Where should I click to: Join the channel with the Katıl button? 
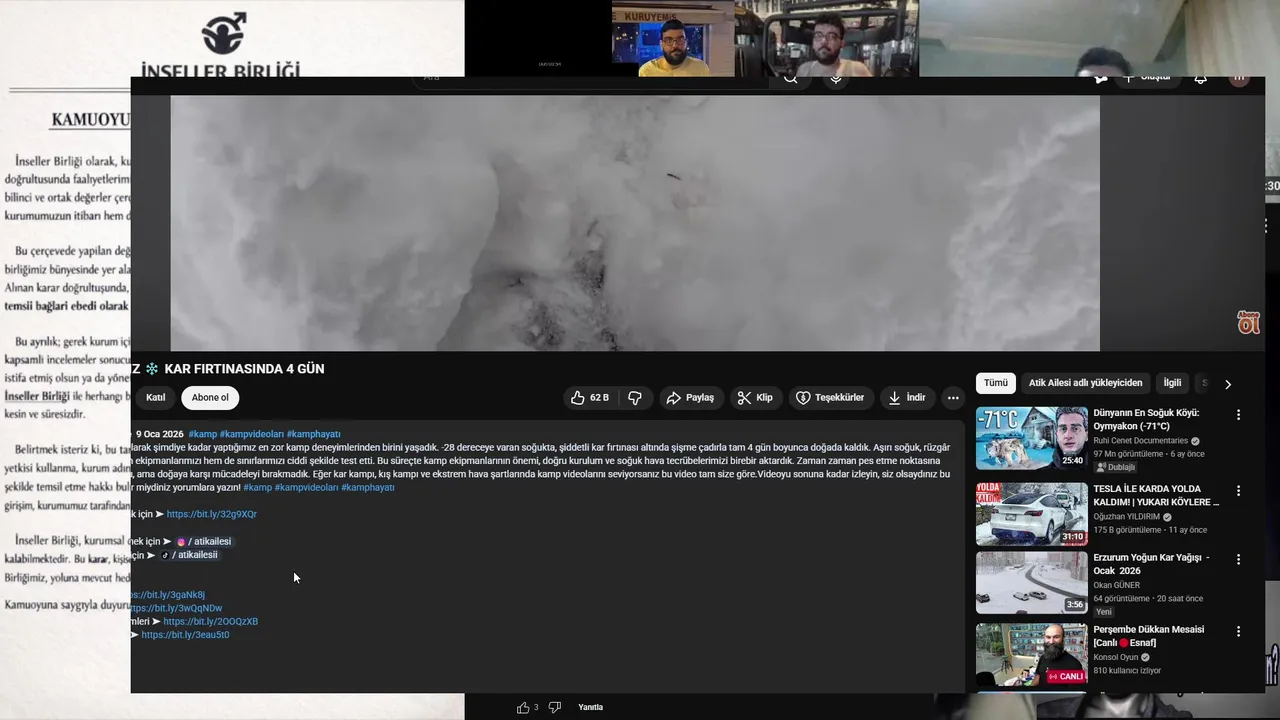point(156,398)
